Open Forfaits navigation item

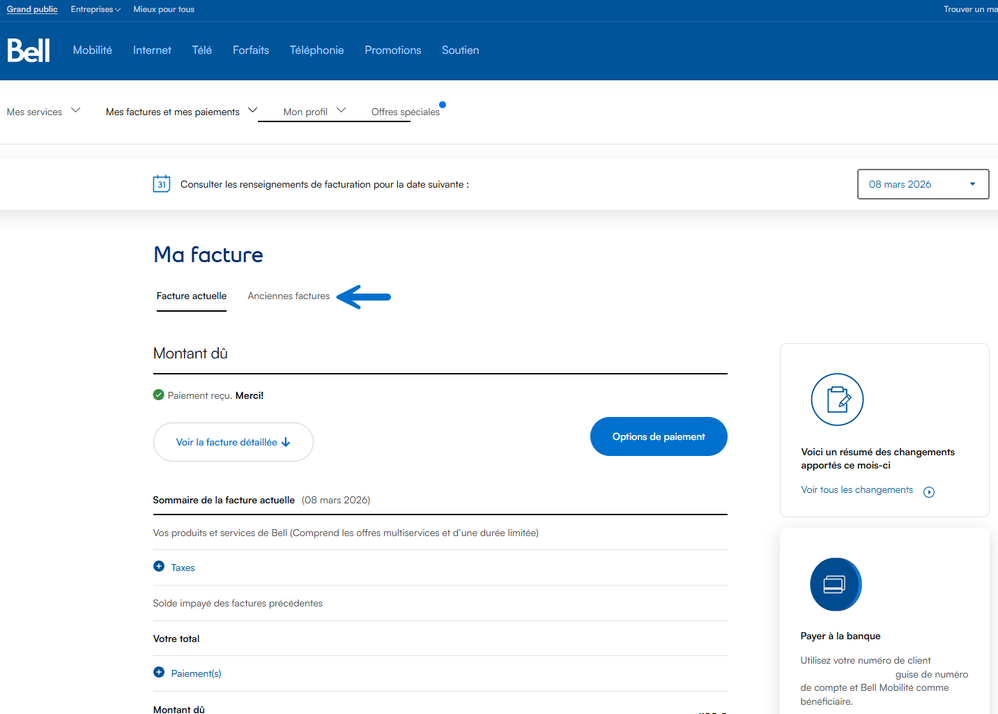(251, 50)
